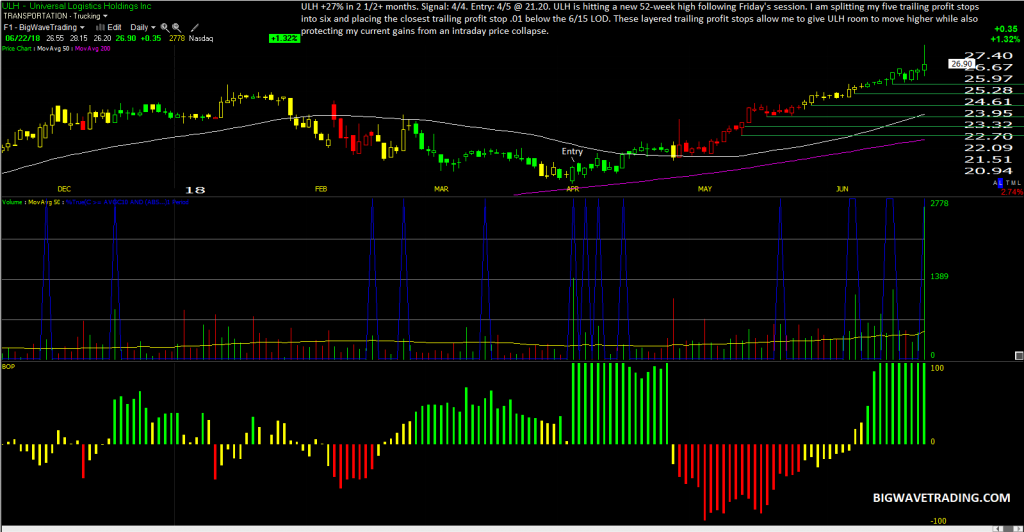Click the 26.90 closing price value

point(125,39)
